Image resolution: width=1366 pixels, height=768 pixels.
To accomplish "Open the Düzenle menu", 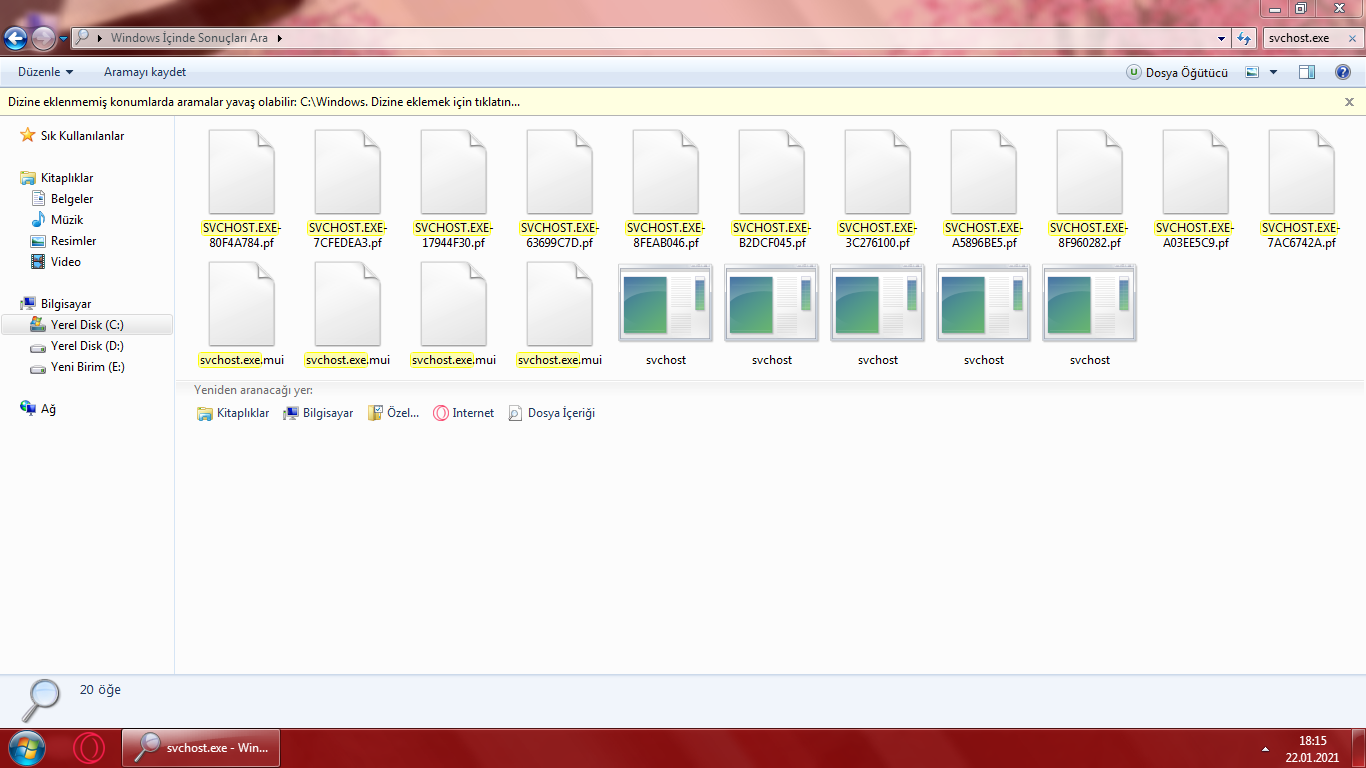I will point(46,72).
